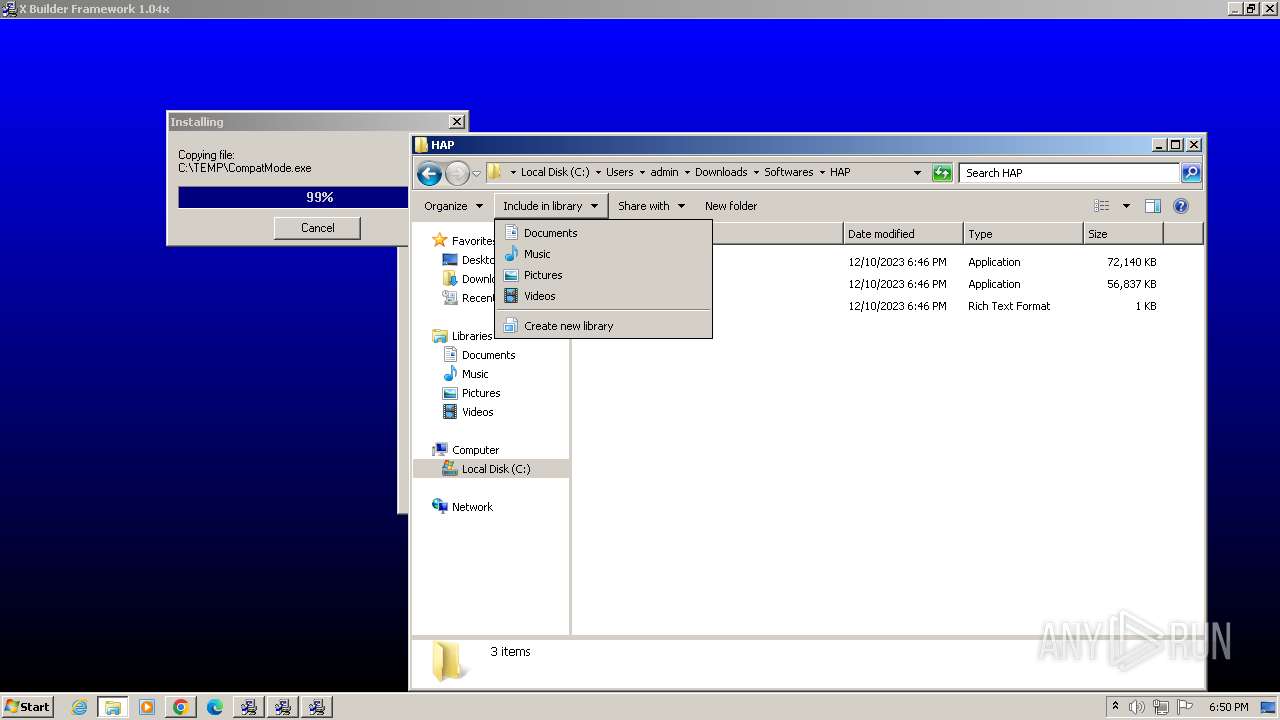The width and height of the screenshot is (1280, 720).
Task: Click the Forward navigation arrow in Explorer
Action: pos(457,174)
